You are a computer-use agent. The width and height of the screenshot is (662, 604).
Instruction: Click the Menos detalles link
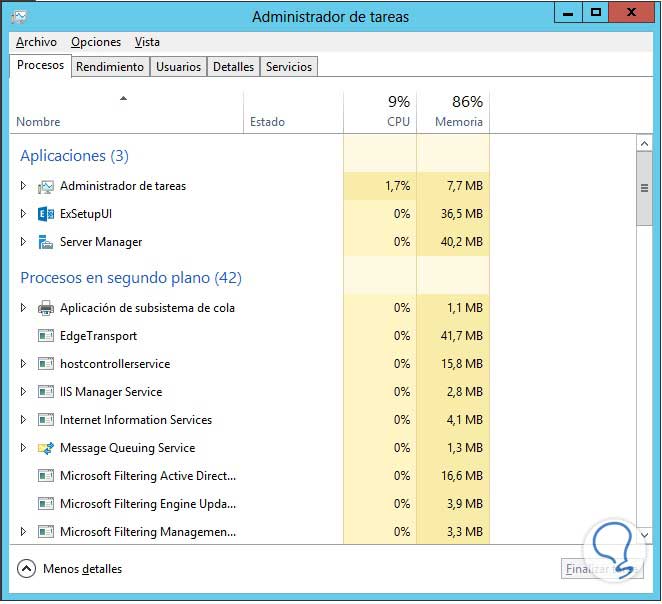(x=82, y=569)
